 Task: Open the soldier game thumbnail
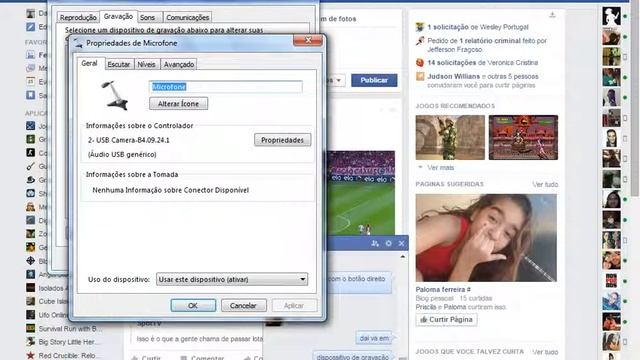(450, 138)
